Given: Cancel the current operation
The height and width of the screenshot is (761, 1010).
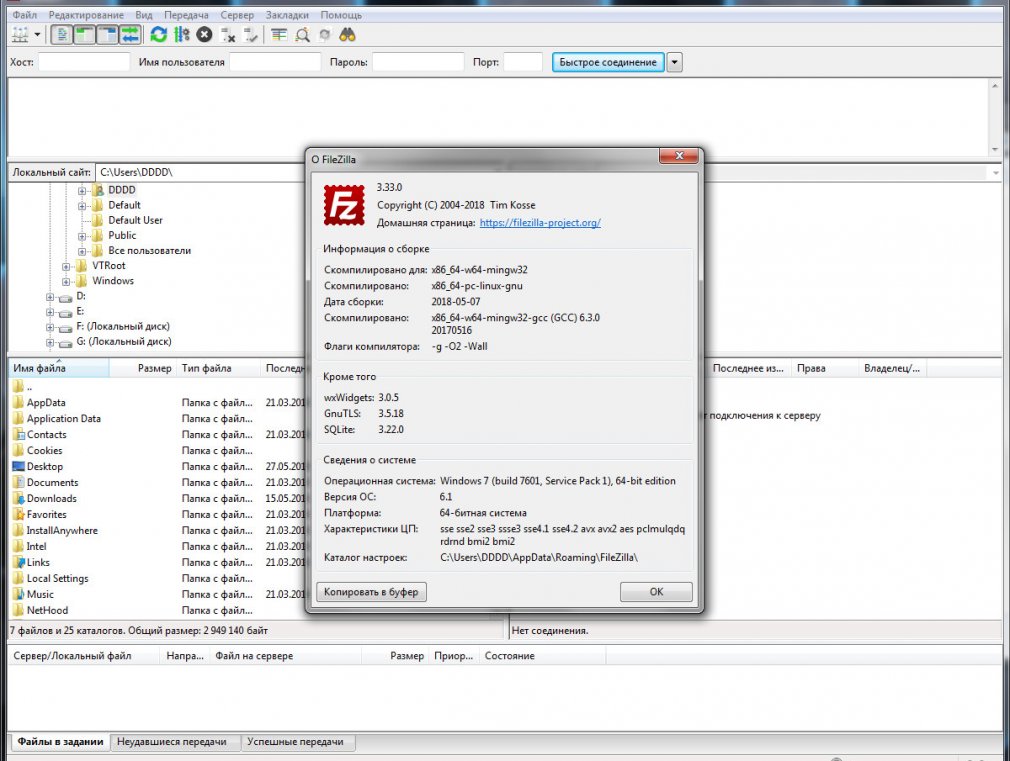Looking at the screenshot, I should tap(204, 35).
